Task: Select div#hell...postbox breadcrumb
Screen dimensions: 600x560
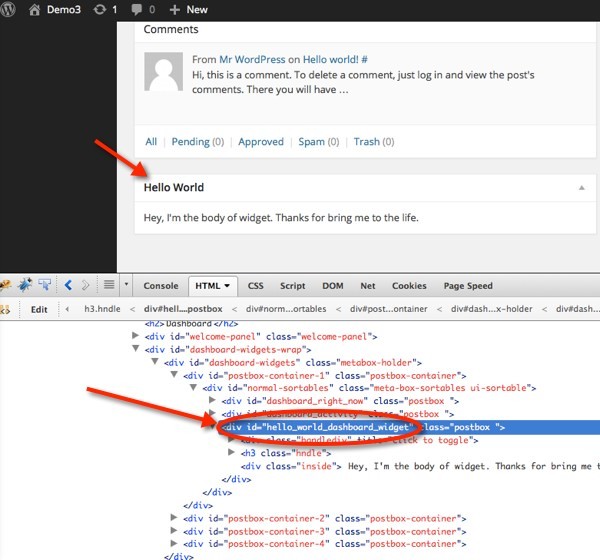Action: (x=183, y=309)
